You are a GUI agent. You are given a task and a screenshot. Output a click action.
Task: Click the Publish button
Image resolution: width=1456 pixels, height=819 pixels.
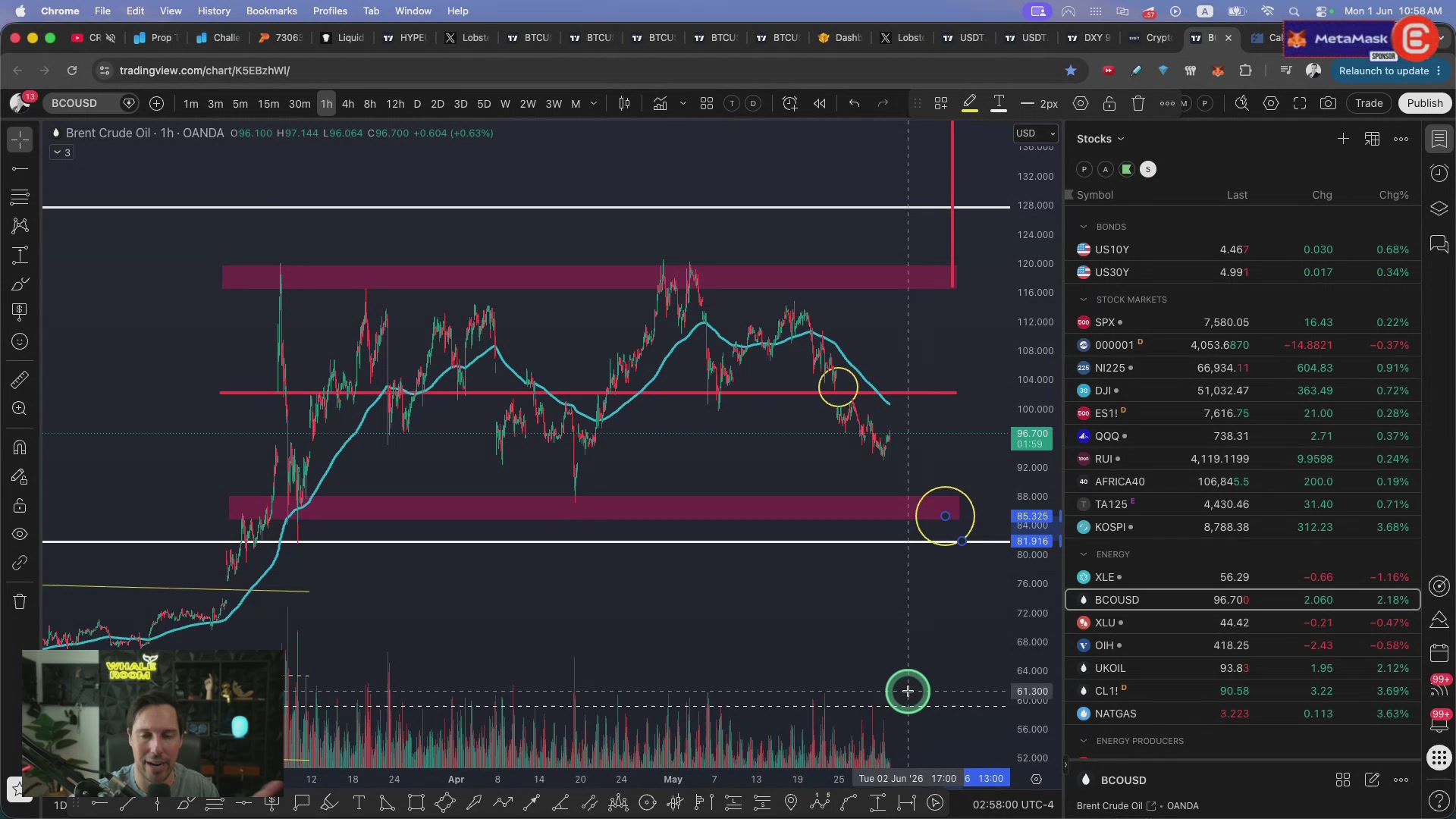1424,104
